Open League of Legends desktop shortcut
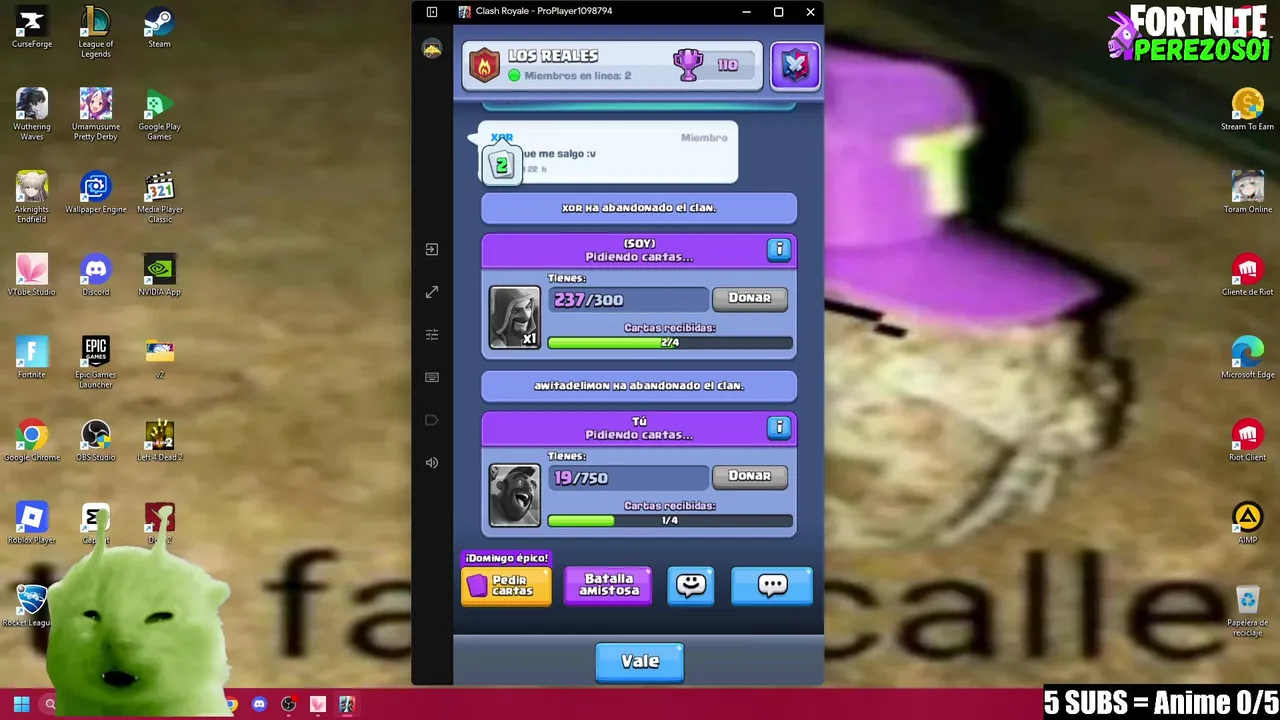Image resolution: width=1280 pixels, height=720 pixels. (96, 32)
